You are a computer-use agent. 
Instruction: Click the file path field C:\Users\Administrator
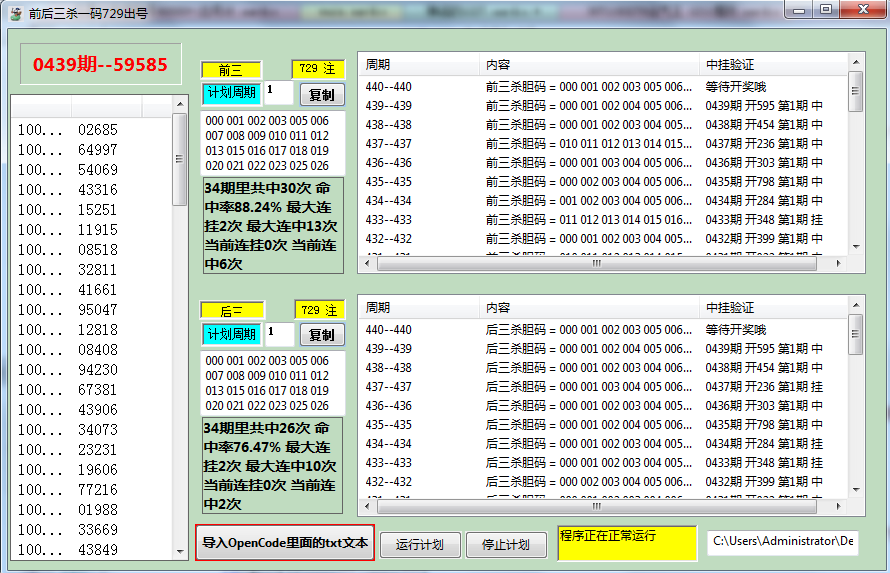pyautogui.click(x=782, y=541)
